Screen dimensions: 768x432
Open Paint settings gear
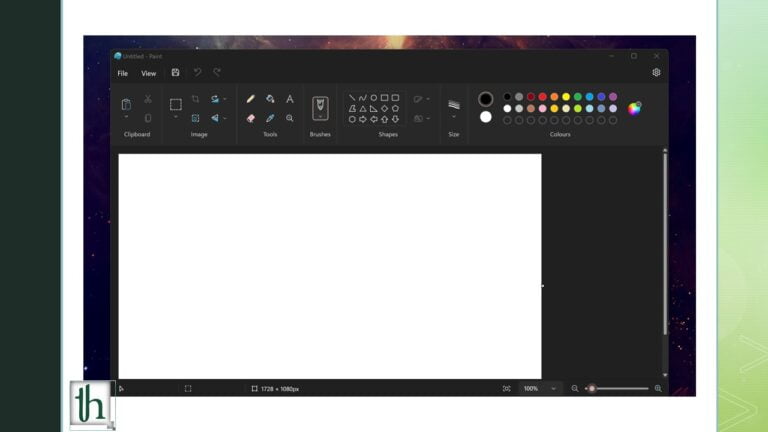pos(656,72)
